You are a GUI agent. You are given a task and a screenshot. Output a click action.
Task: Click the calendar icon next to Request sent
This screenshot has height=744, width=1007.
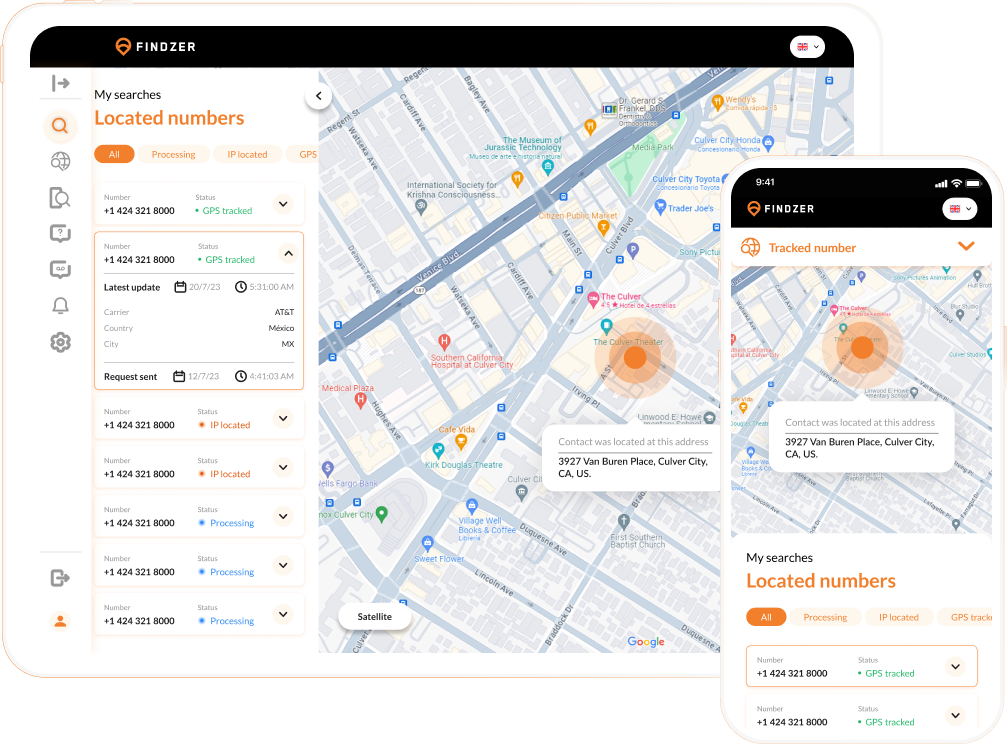coord(179,376)
